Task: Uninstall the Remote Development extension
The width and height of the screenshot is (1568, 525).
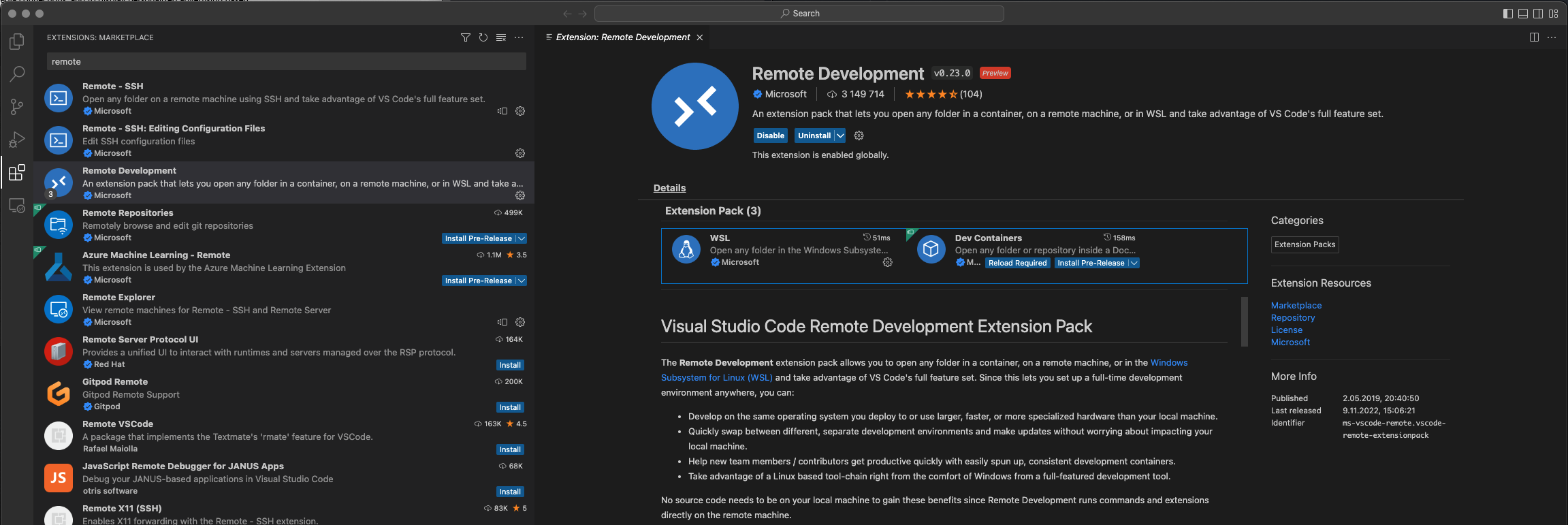Action: click(814, 136)
